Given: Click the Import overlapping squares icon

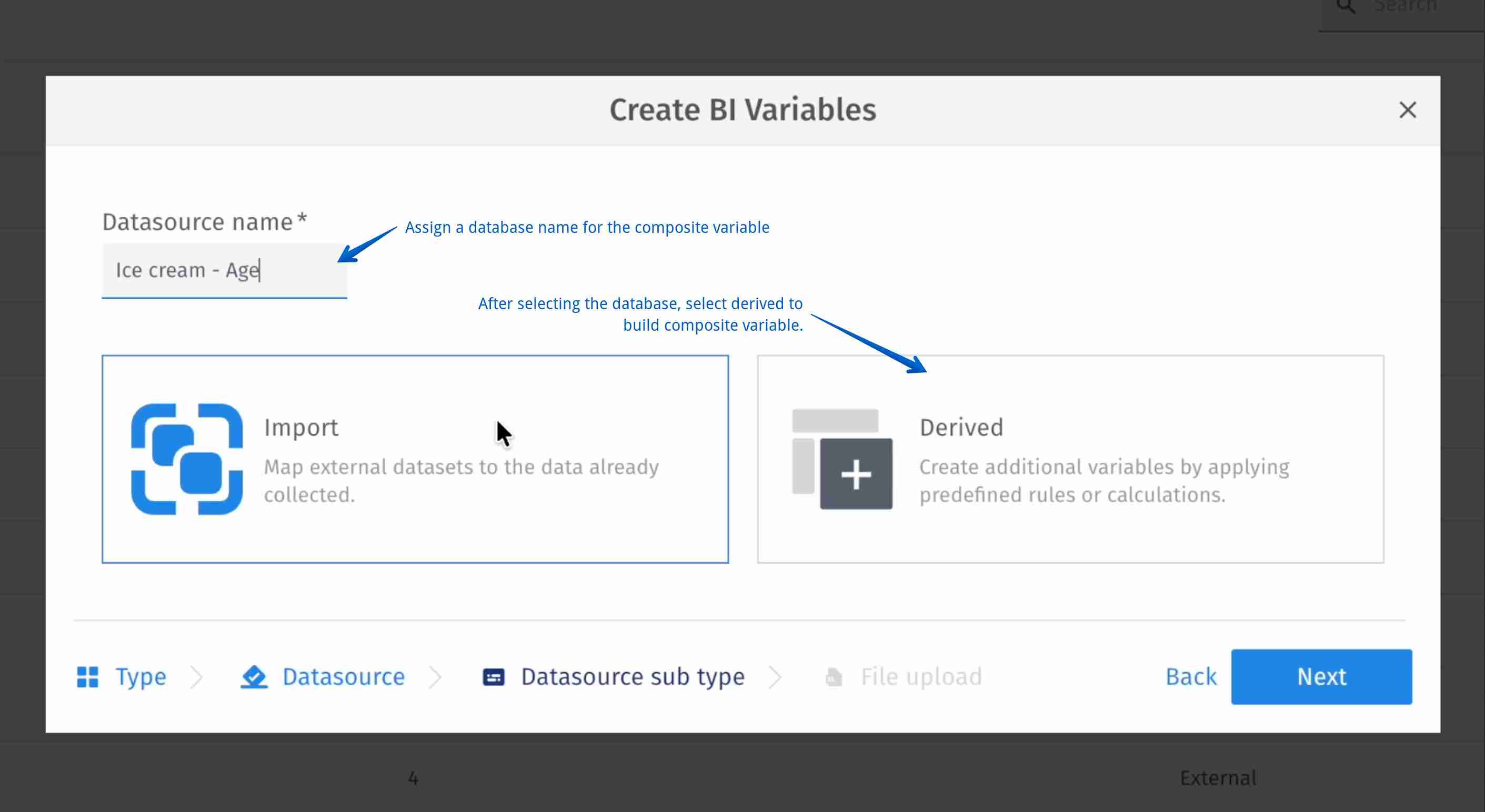Looking at the screenshot, I should point(187,459).
